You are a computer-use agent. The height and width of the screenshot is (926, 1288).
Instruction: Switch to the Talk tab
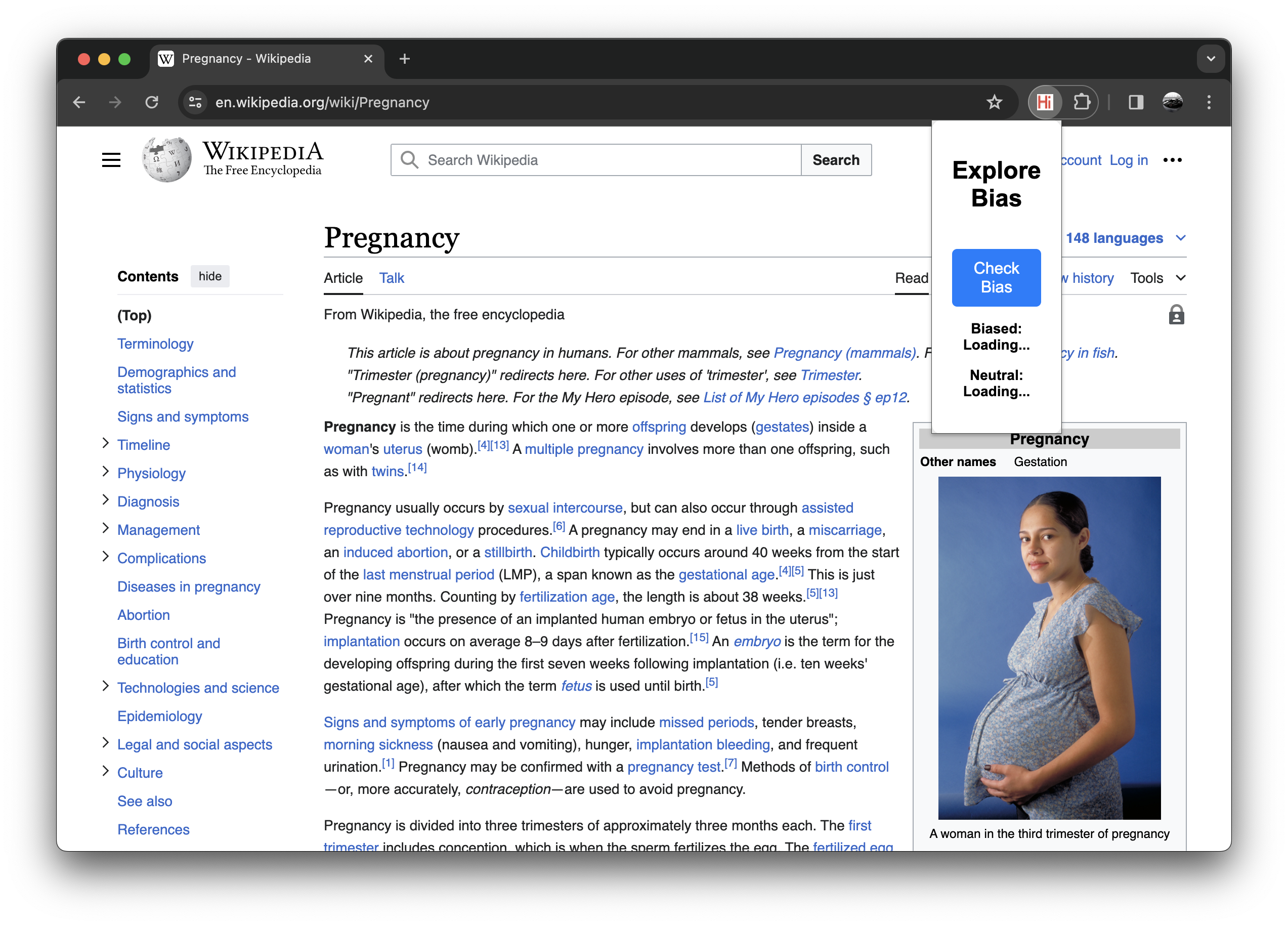(x=391, y=278)
